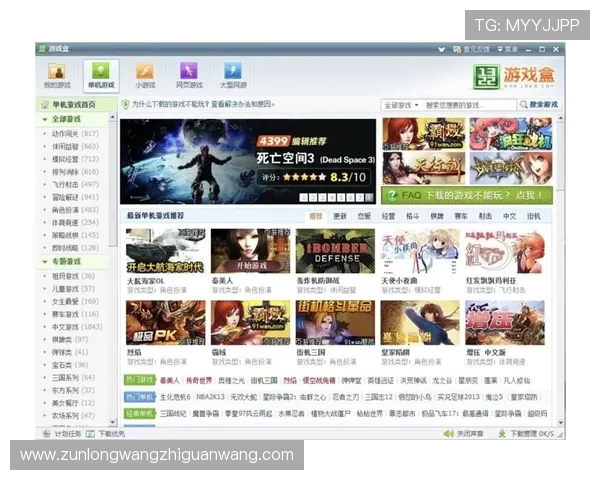The width and height of the screenshot is (600, 480).
Task: Open the Dead Space 3 featured banner
Action: pos(248,161)
